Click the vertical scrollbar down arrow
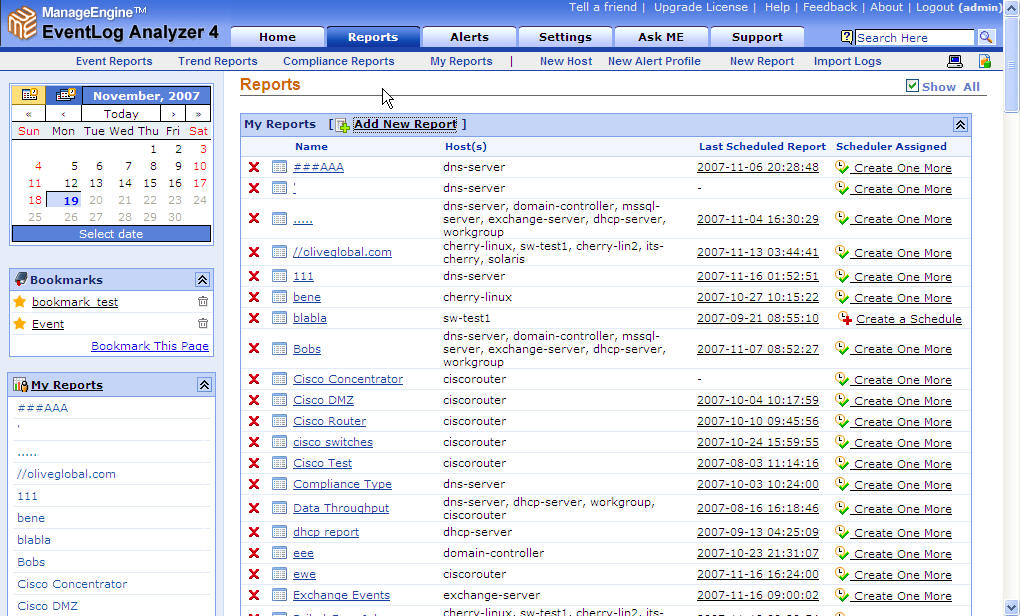The height and width of the screenshot is (616, 1020). point(1012,608)
